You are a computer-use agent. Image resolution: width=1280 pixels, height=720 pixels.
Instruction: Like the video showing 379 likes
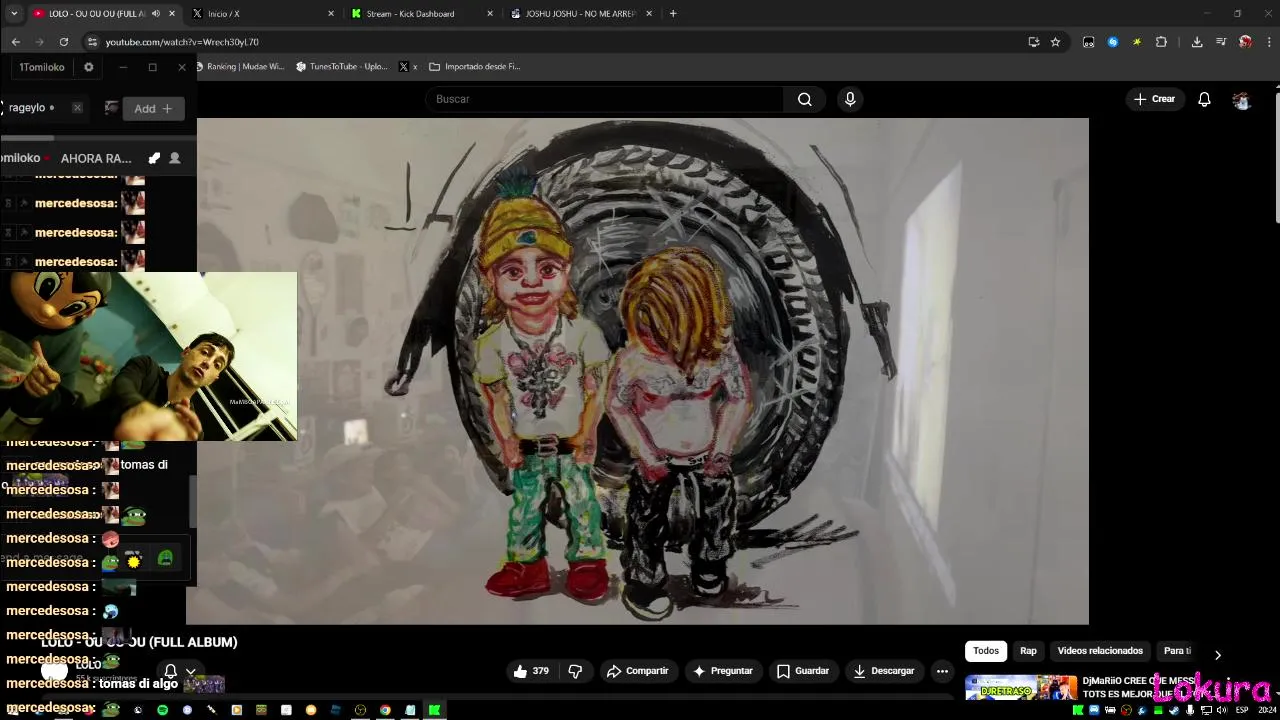point(530,671)
